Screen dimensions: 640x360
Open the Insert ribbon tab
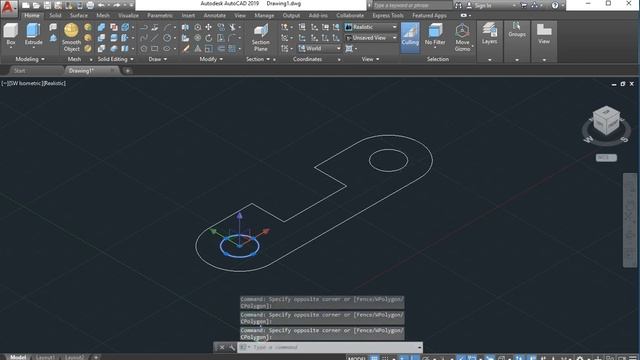[x=188, y=16]
